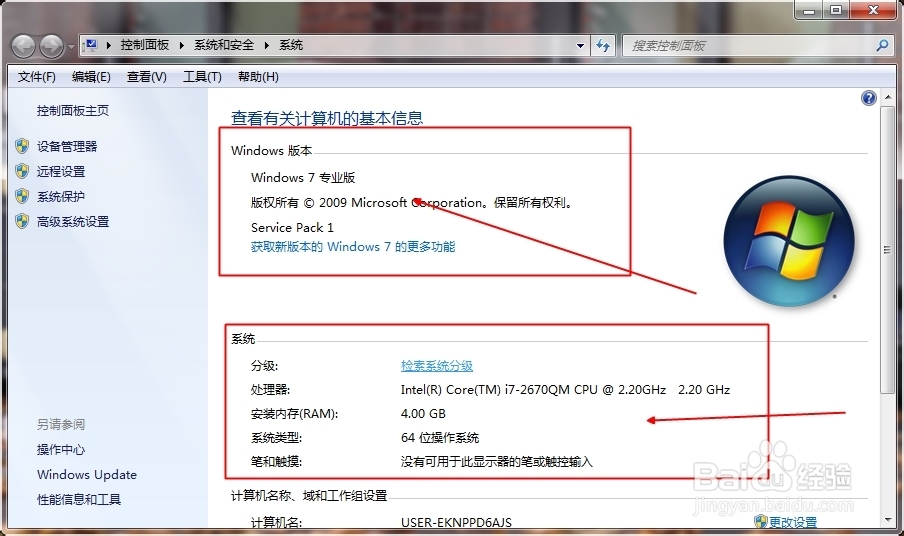The image size is (904, 536).
Task: Maximize the System window
Action: 836,10
